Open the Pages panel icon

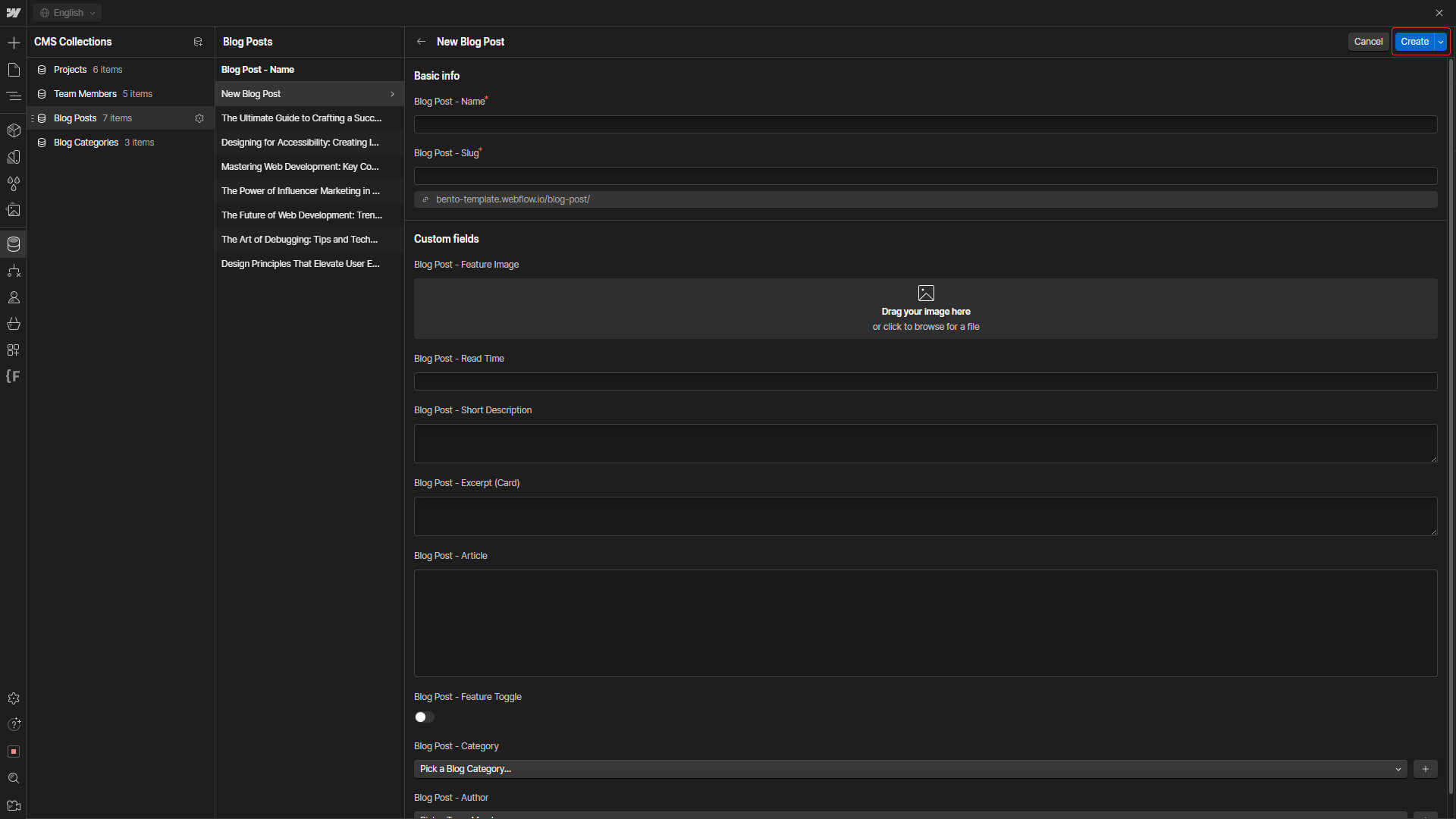tap(14, 70)
